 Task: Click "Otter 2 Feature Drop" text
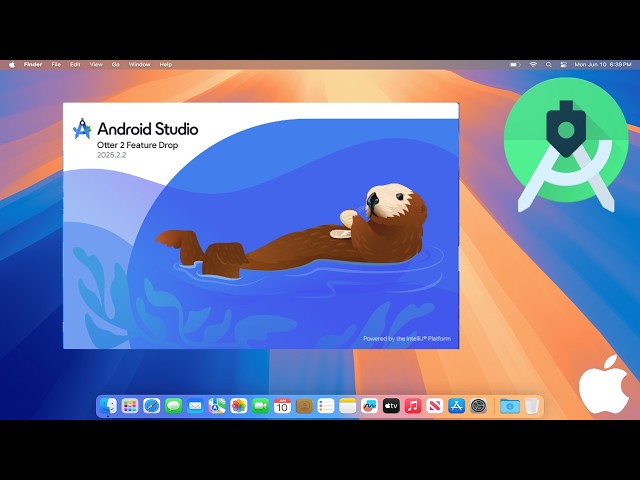(138, 145)
